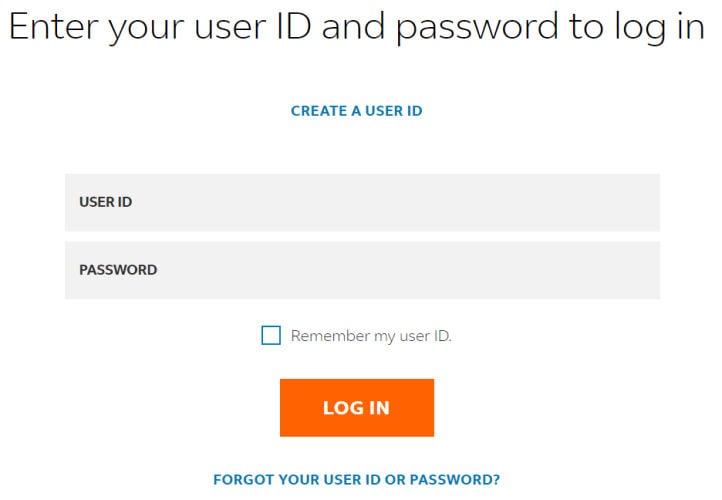Start account recovery via forgot password link
The height and width of the screenshot is (500, 722).
pos(356,479)
